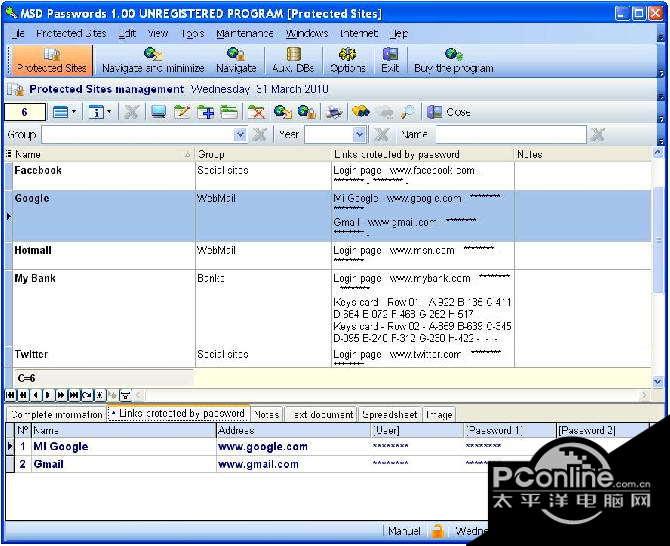Open the Maintenance menu

tap(244, 33)
